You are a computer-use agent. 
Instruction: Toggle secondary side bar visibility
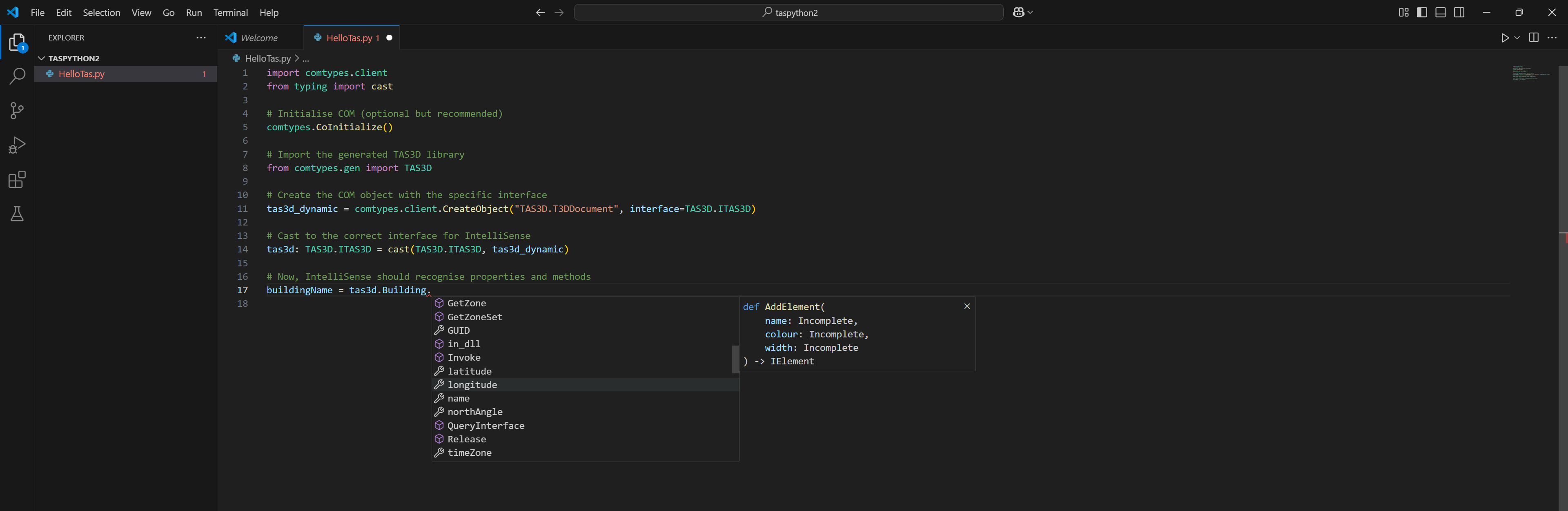pos(1459,12)
